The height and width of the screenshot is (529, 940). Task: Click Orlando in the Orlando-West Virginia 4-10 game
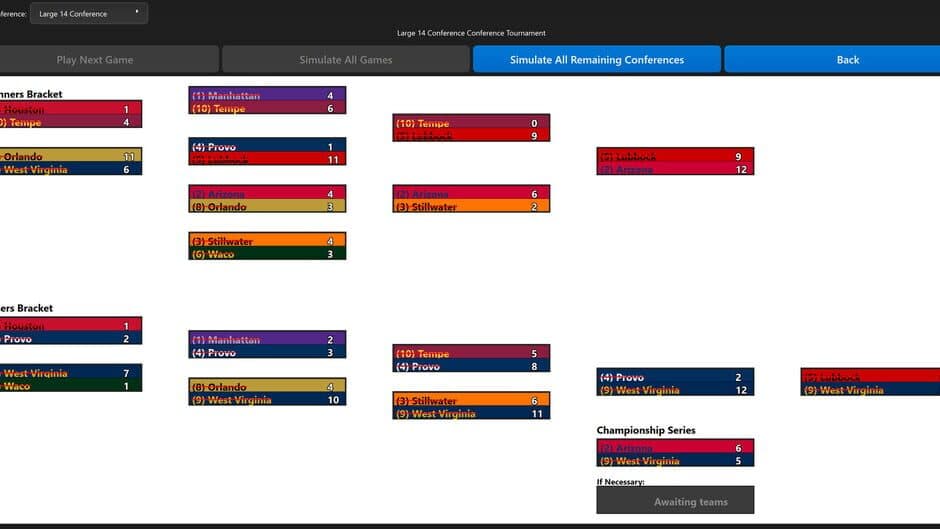pos(267,386)
